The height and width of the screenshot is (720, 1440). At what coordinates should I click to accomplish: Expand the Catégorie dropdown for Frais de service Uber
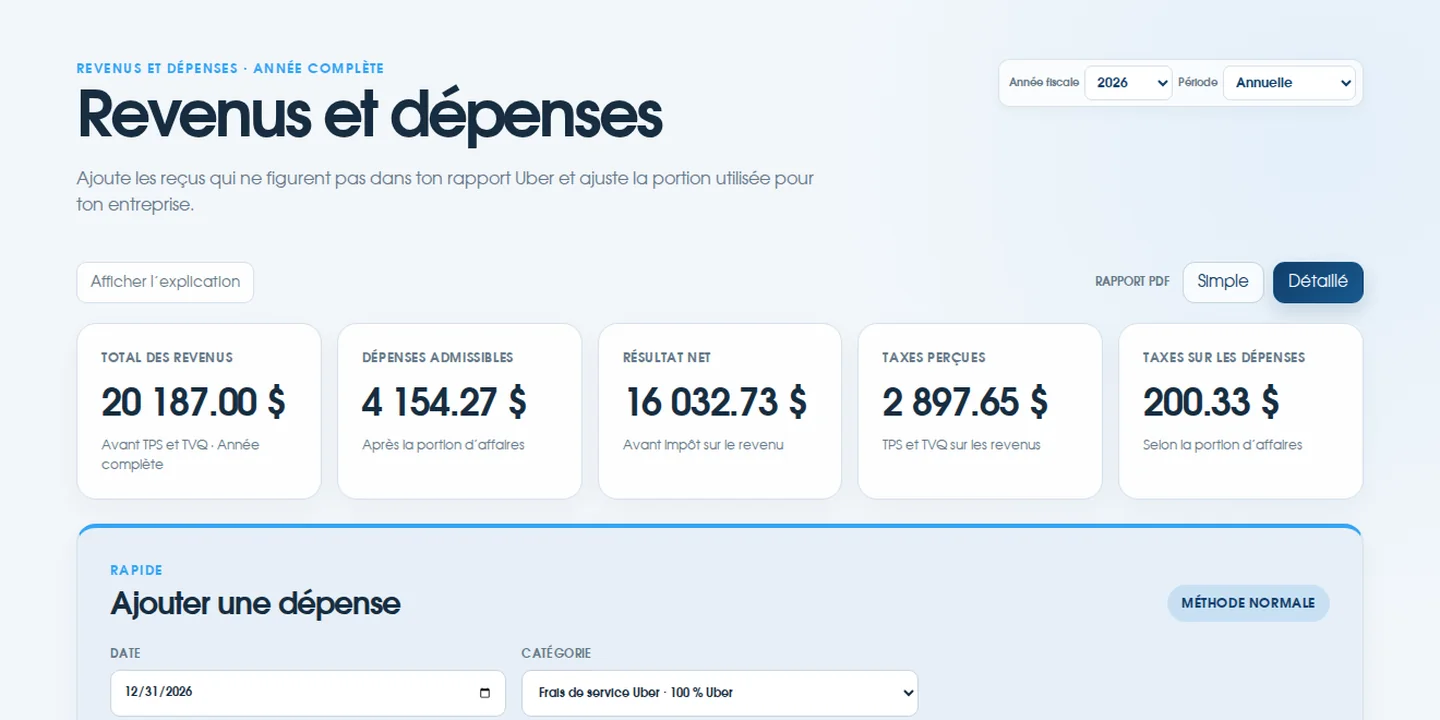[x=720, y=693]
